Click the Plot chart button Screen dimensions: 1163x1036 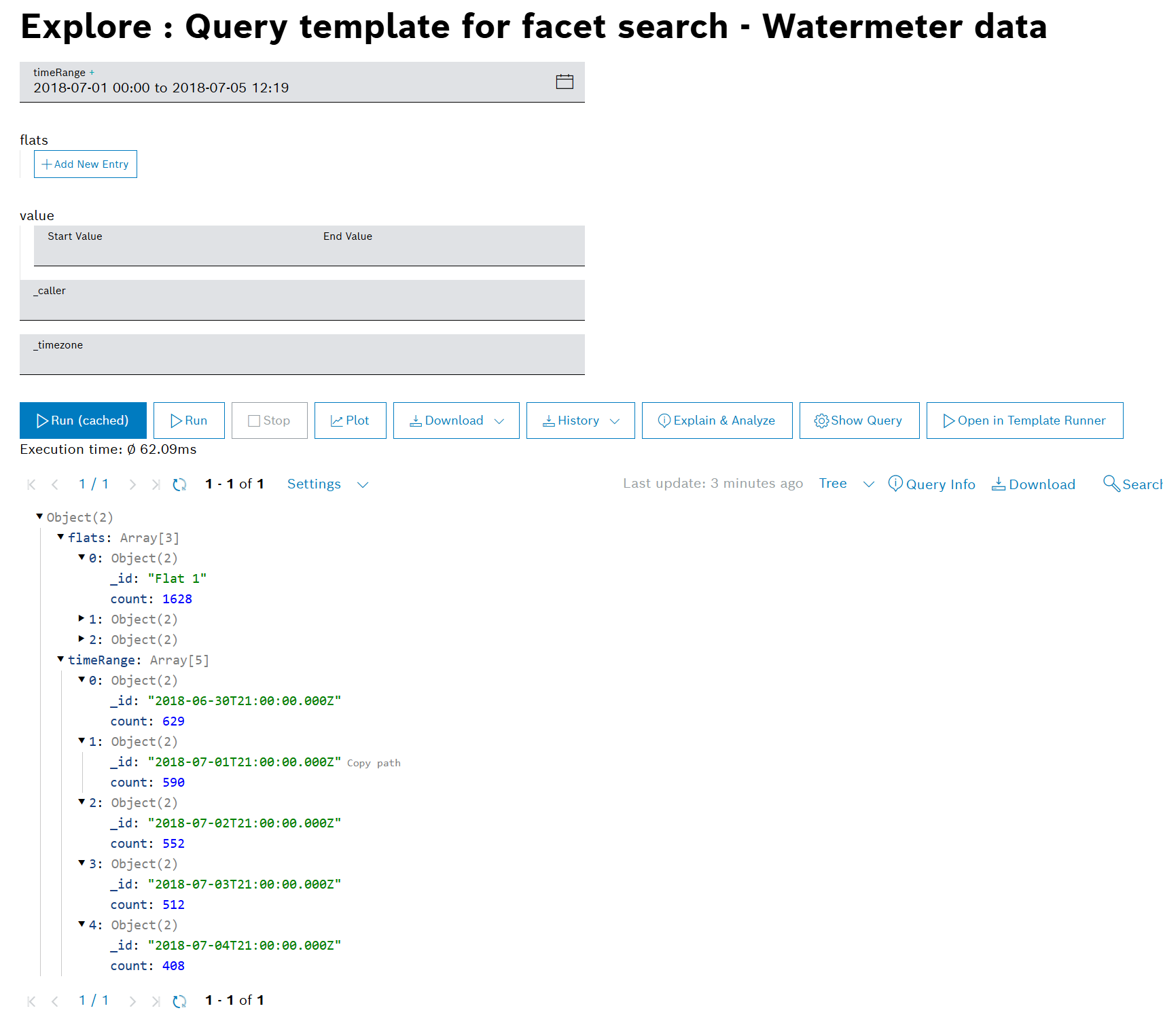[x=350, y=421]
